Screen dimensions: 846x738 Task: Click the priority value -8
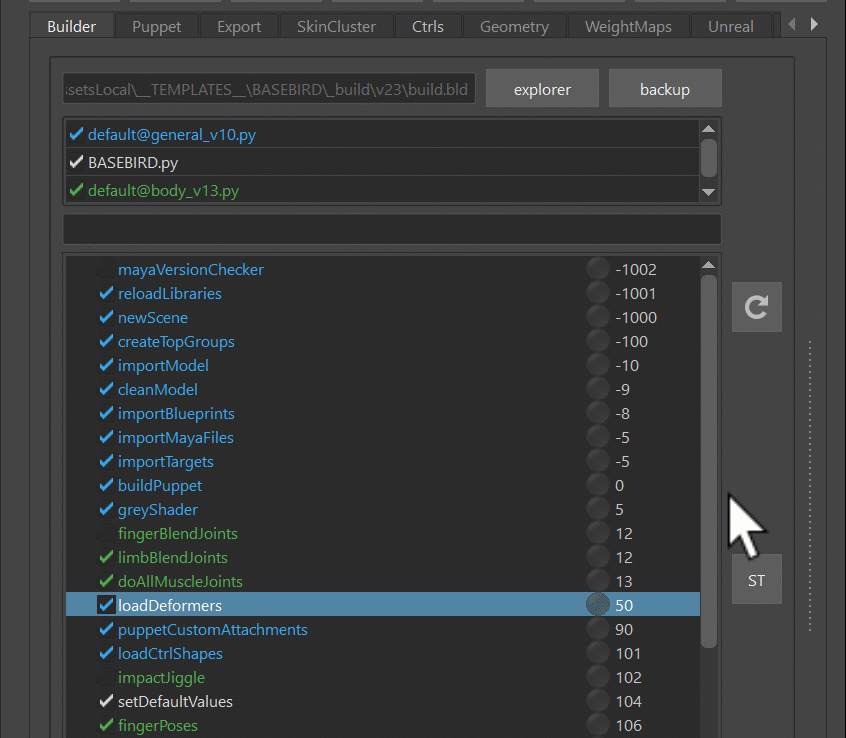tap(622, 414)
